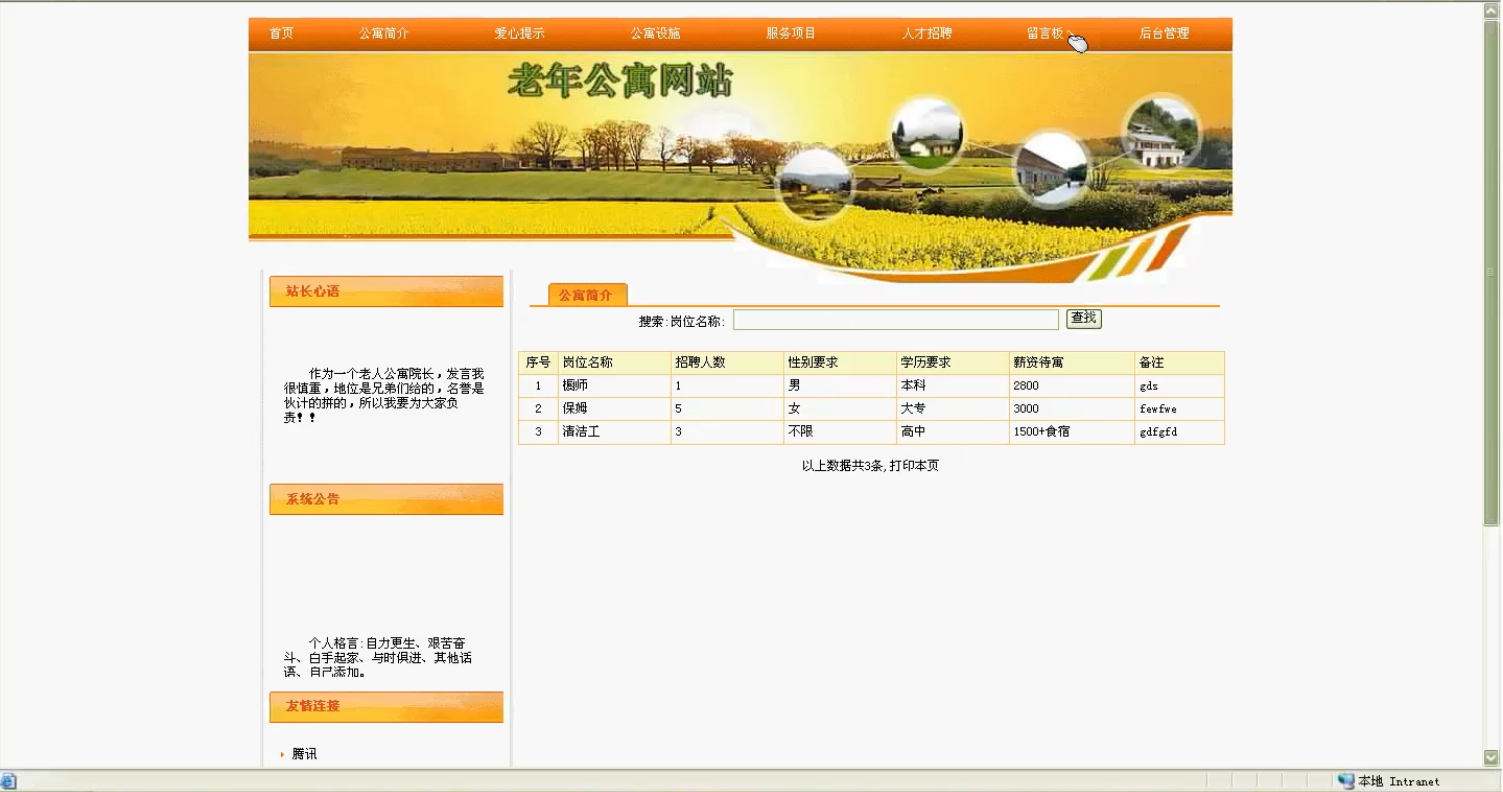The image size is (1503, 792).
Task: Click remark cell gds
Action: point(1179,386)
